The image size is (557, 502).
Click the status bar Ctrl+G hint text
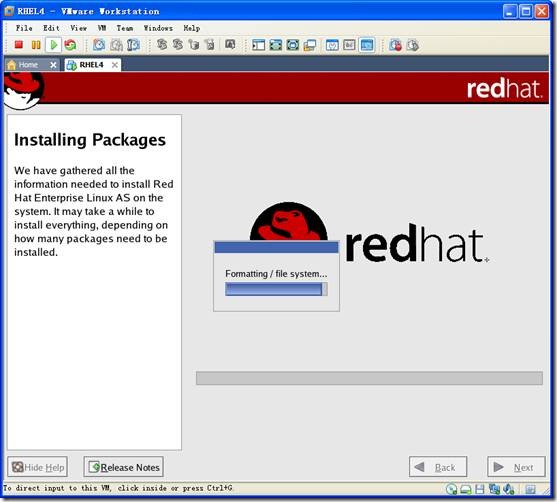pyautogui.click(x=118, y=488)
